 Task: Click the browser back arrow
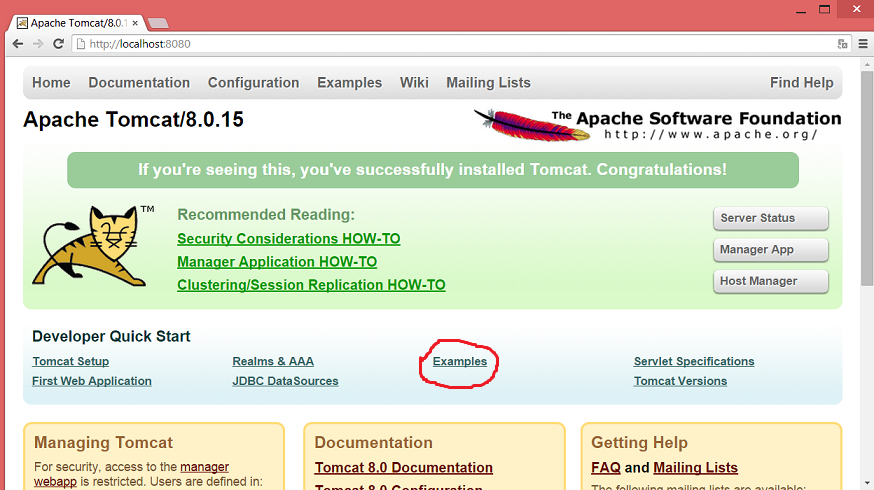click(18, 44)
